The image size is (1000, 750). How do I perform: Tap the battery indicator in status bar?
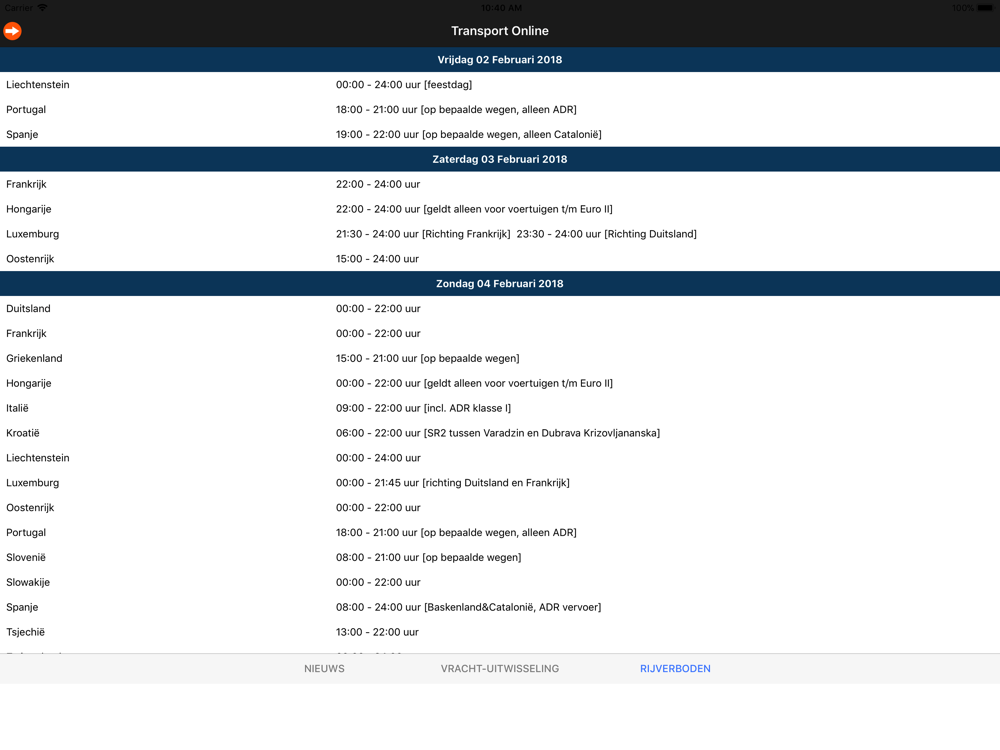point(985,8)
